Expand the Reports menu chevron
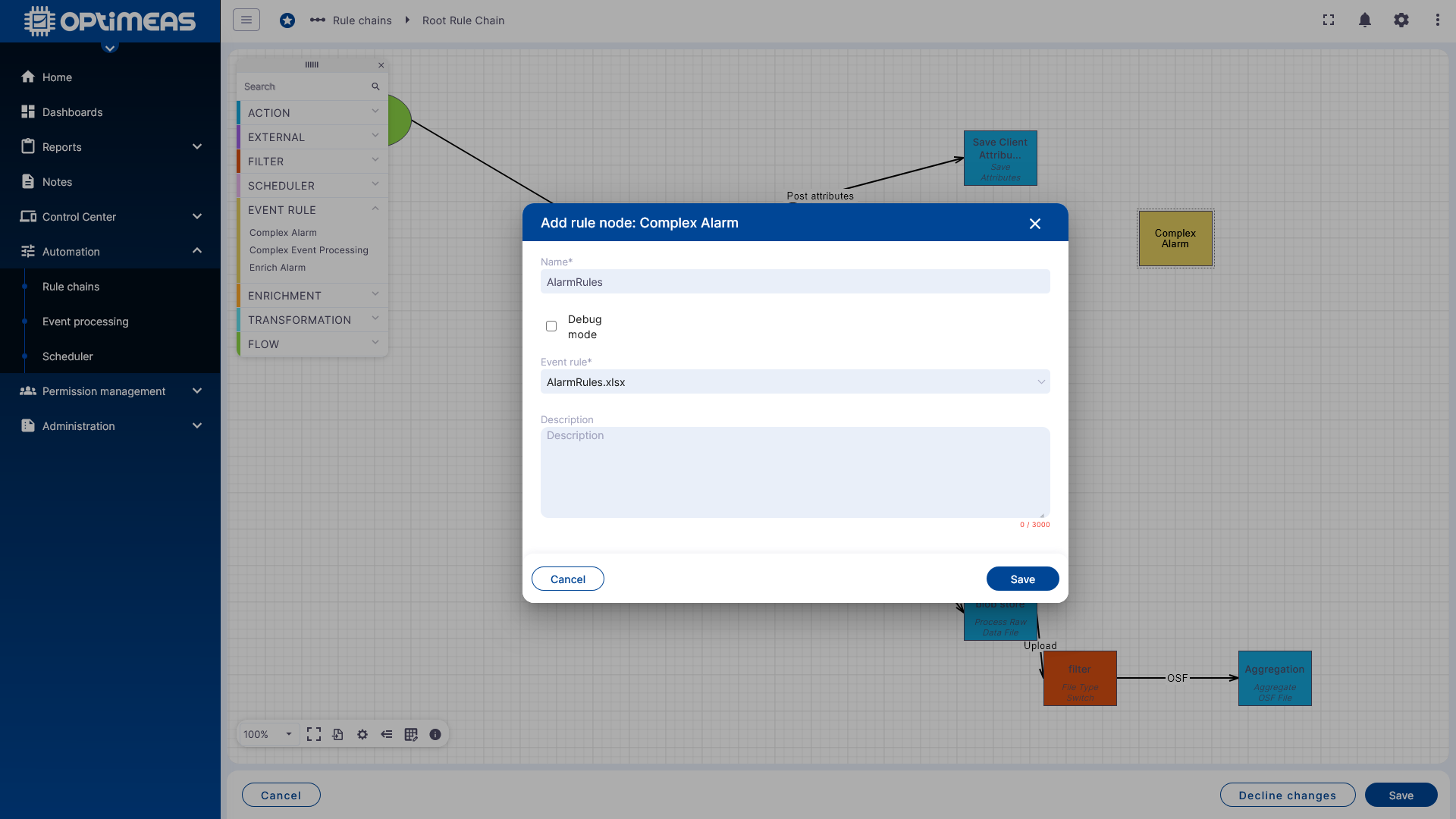This screenshot has height=819, width=1456. coord(197,146)
